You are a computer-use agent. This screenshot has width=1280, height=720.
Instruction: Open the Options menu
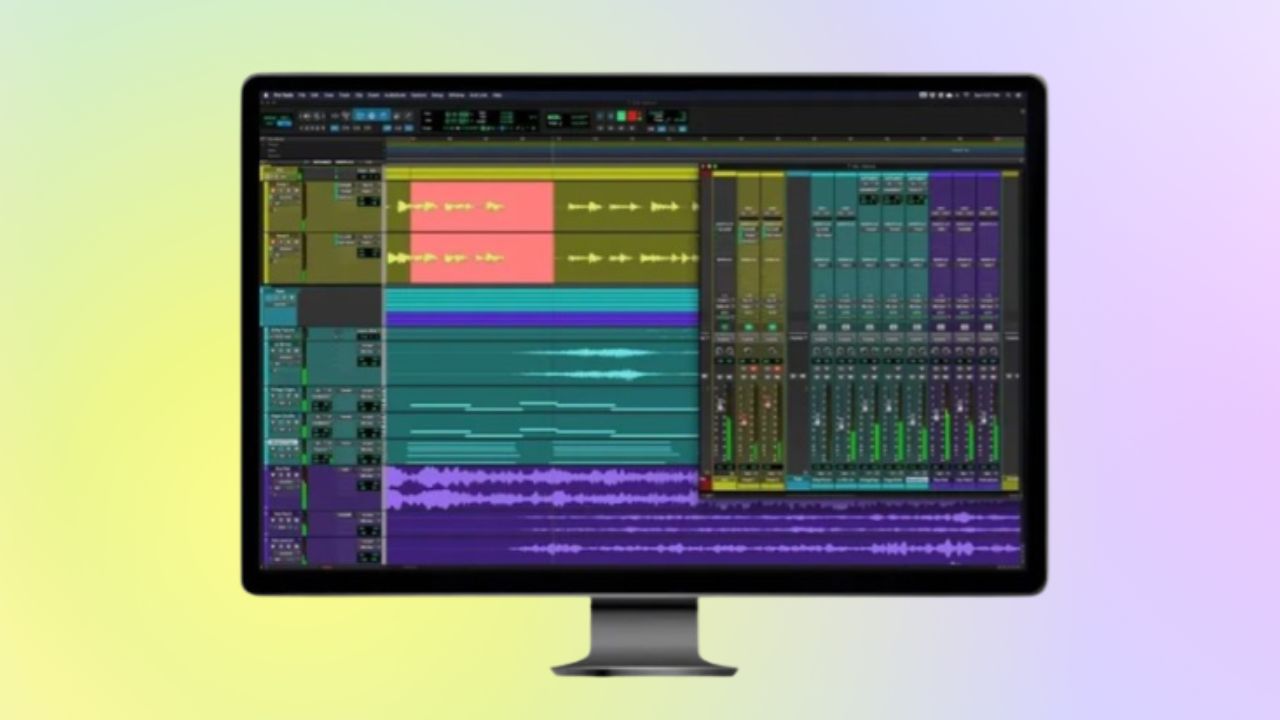pyautogui.click(x=418, y=95)
